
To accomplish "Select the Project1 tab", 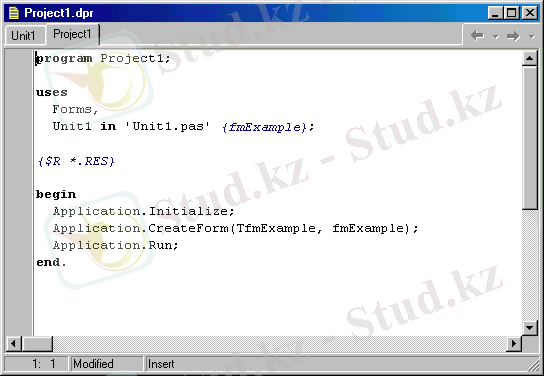I will [72, 34].
